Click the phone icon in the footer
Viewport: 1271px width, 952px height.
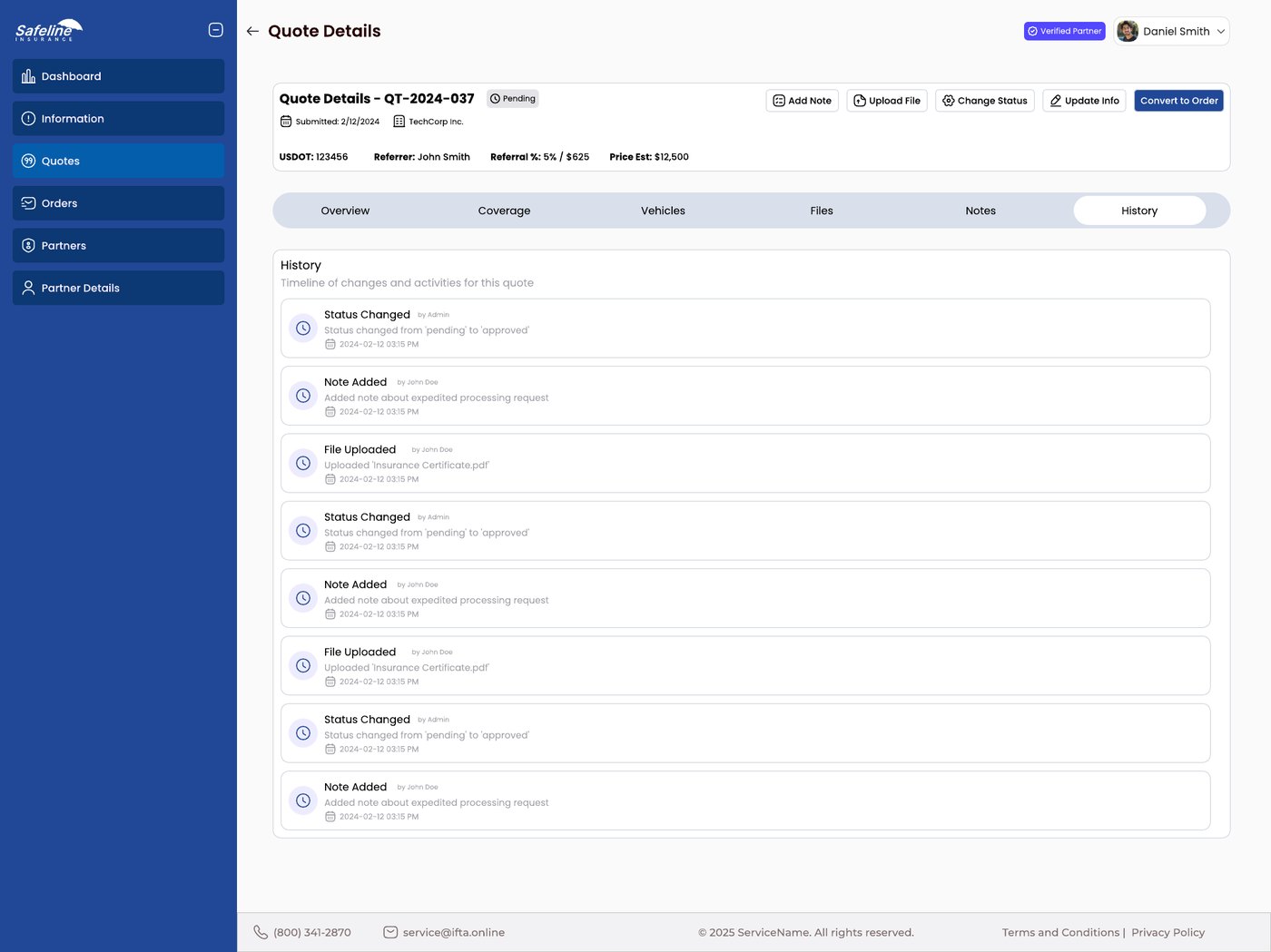(261, 932)
